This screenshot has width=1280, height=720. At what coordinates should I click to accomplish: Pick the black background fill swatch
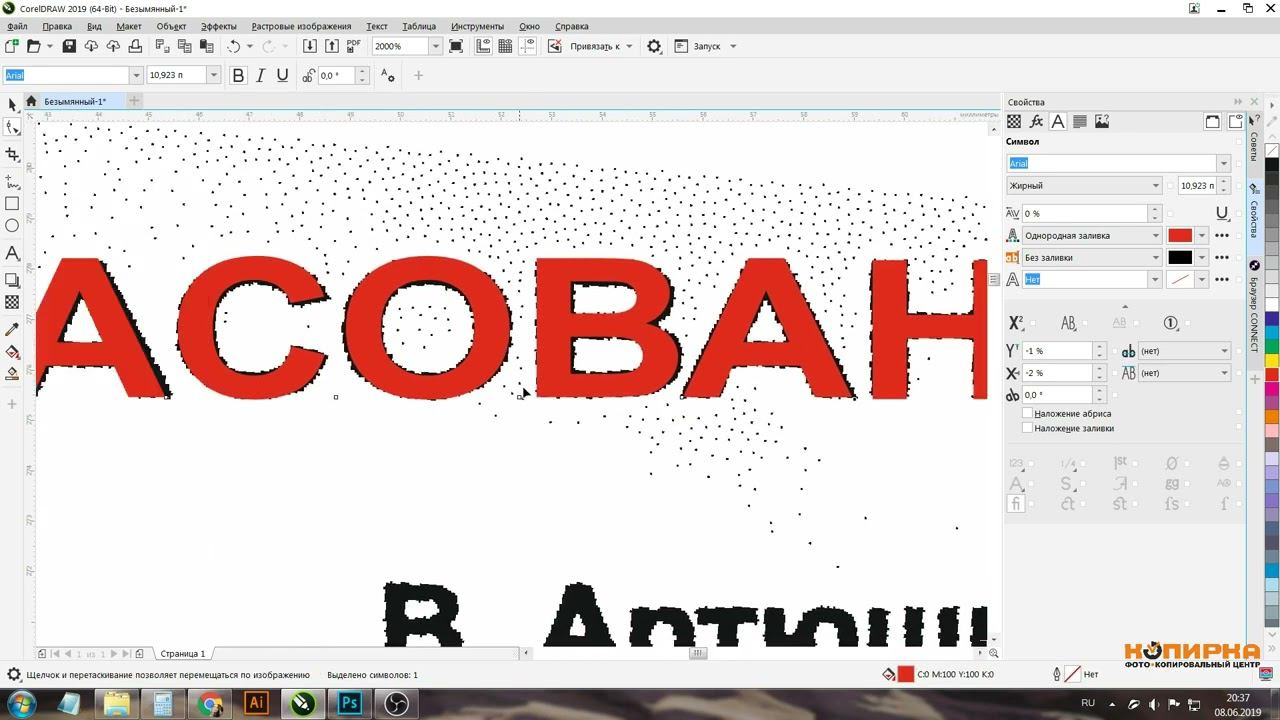(1180, 257)
